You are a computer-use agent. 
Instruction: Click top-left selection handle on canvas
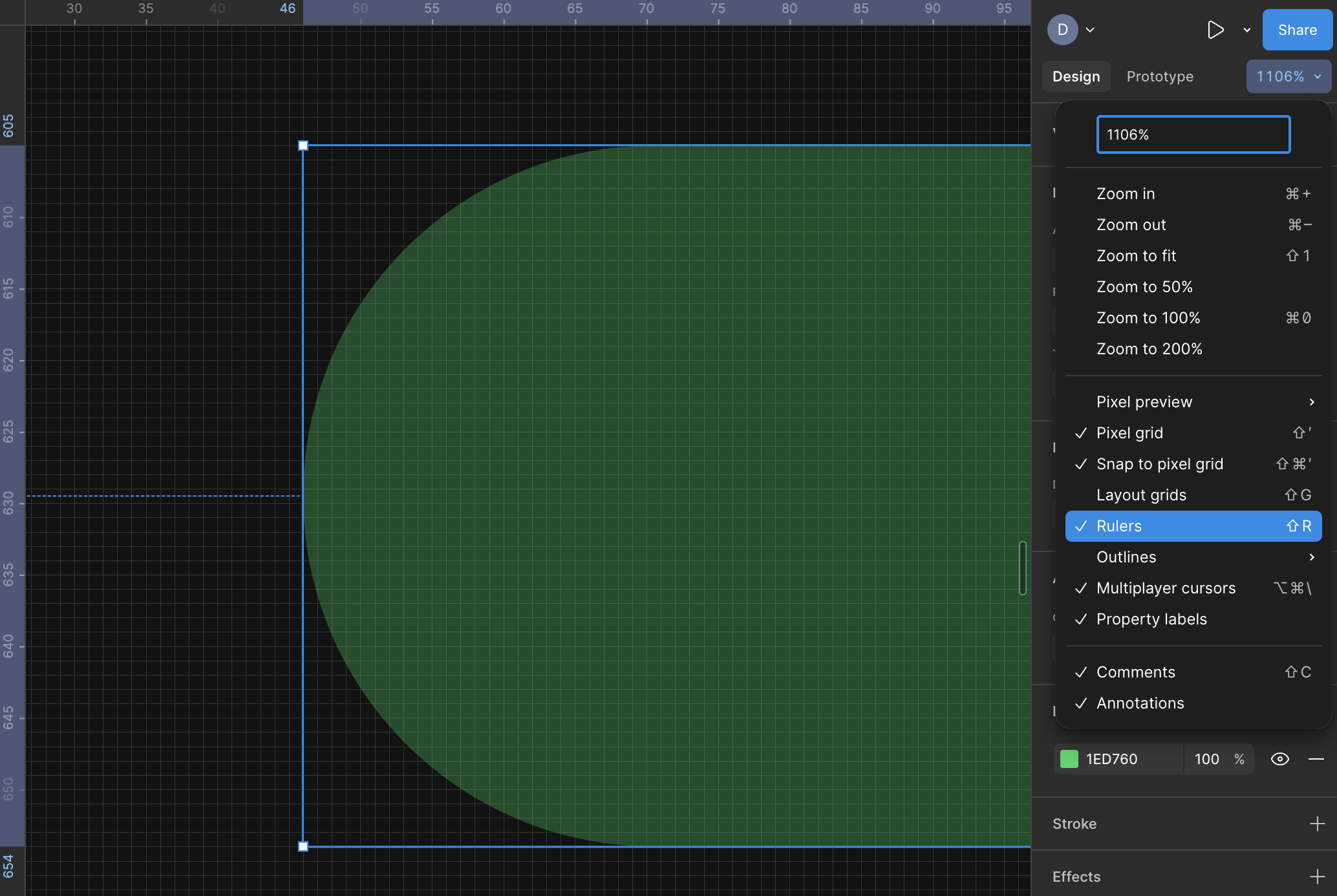303,145
